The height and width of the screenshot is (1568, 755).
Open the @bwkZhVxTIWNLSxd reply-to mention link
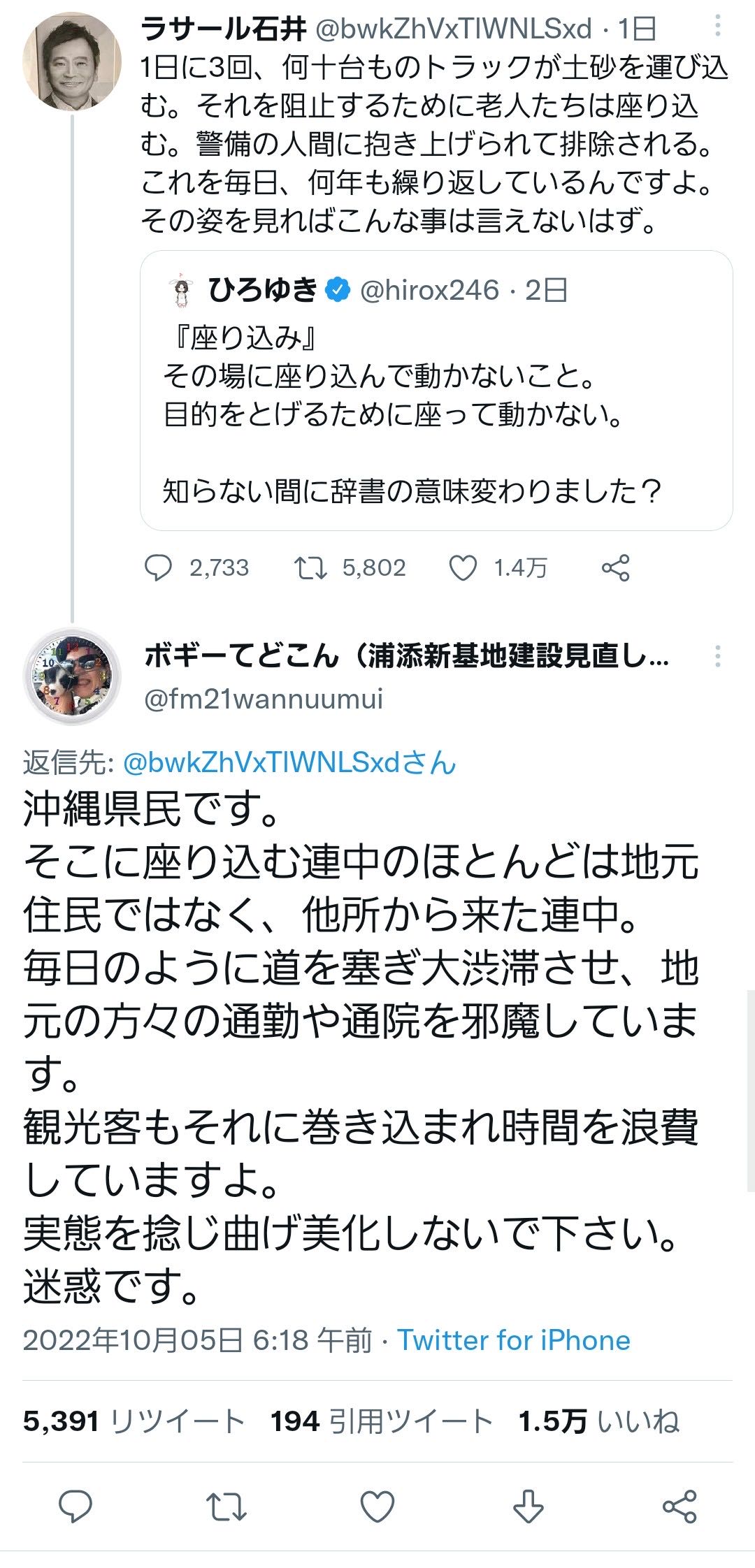(x=289, y=762)
